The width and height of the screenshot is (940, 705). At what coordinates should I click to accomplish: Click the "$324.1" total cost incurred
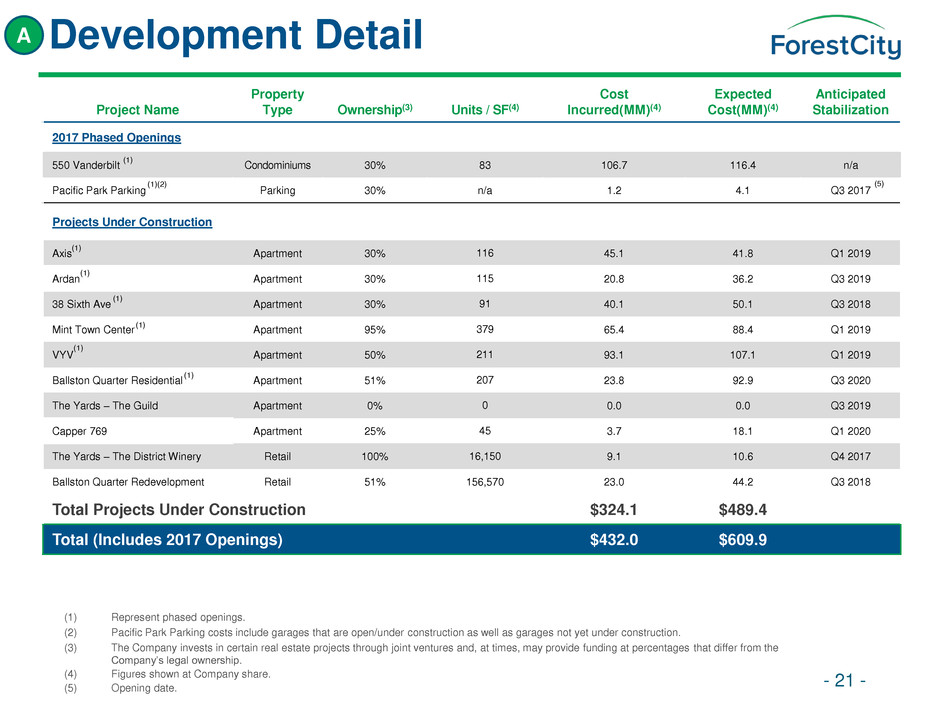(614, 510)
